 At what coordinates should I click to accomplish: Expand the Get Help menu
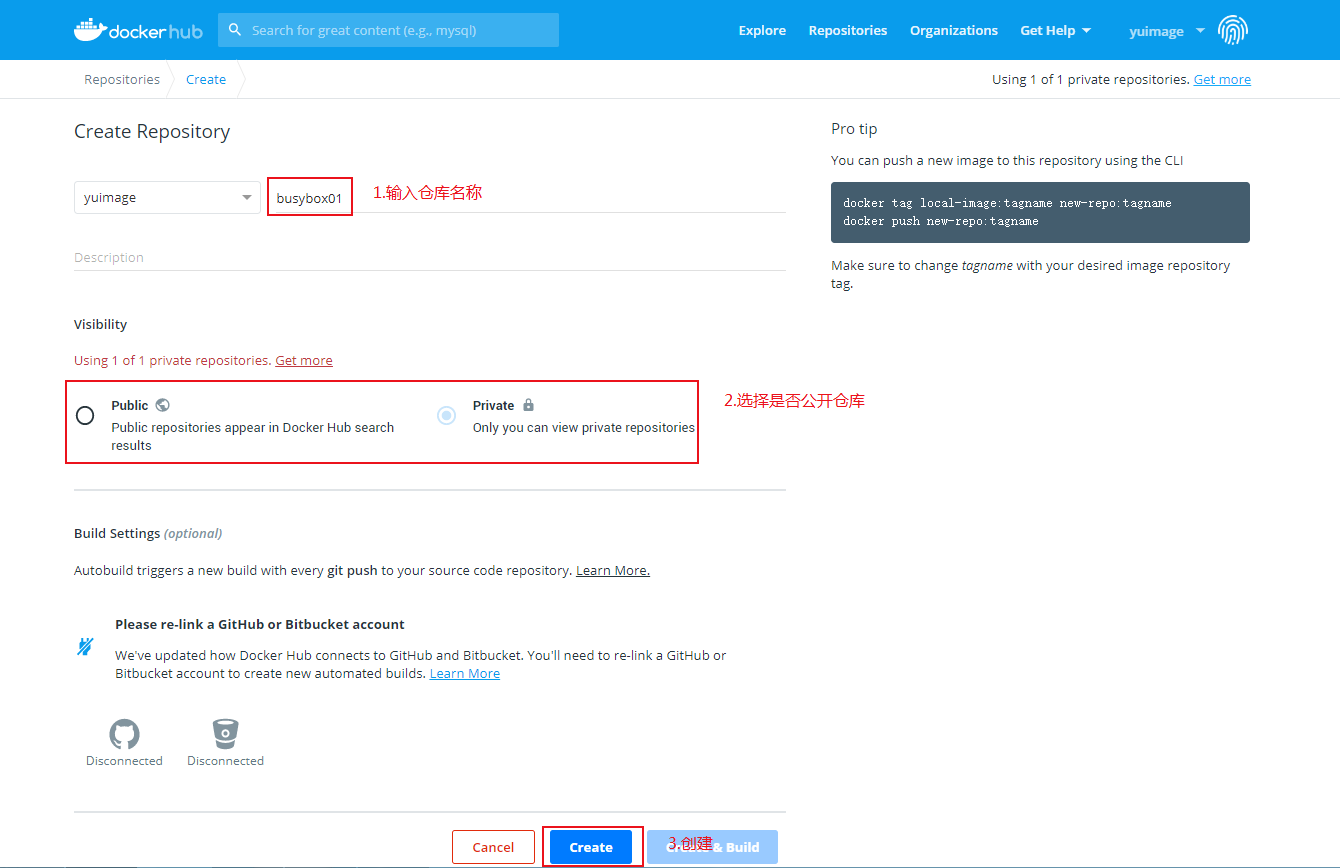1055,31
